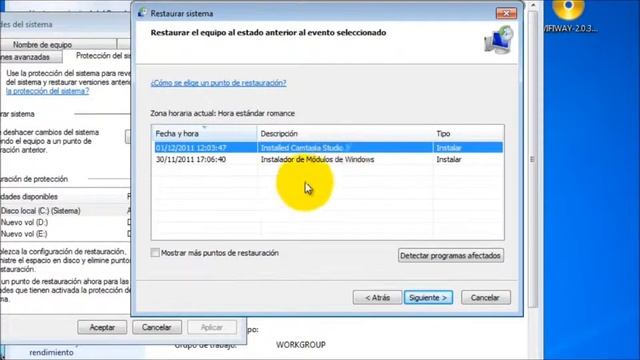
Task: Click the WORKGROUP text in background window
Action: (301, 345)
